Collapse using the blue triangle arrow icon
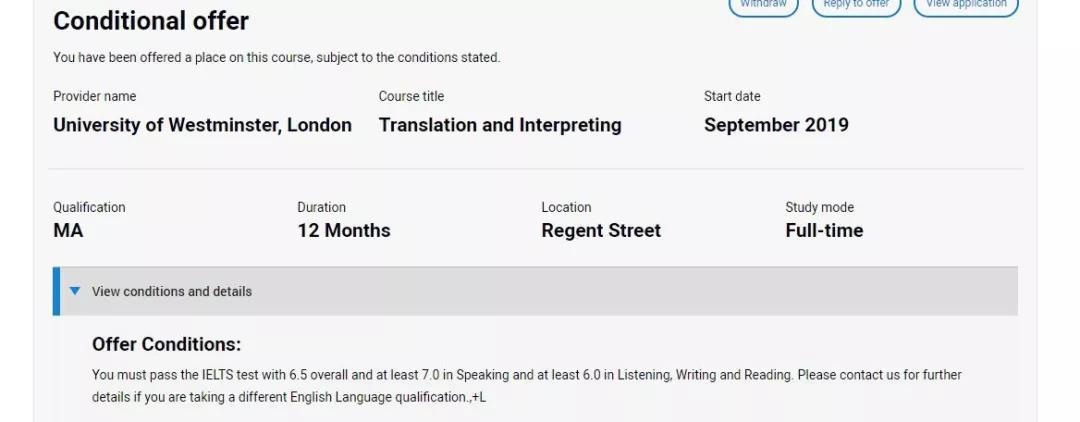Viewport: 1080px width, 422px height. point(75,292)
